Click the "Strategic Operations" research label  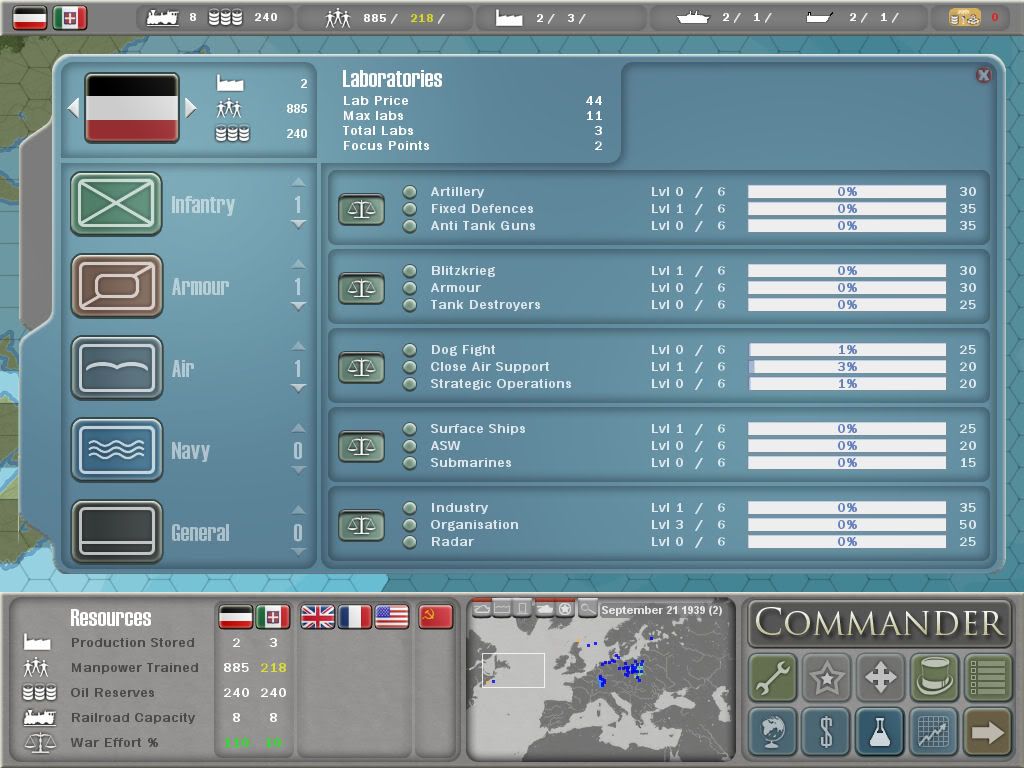click(500, 384)
